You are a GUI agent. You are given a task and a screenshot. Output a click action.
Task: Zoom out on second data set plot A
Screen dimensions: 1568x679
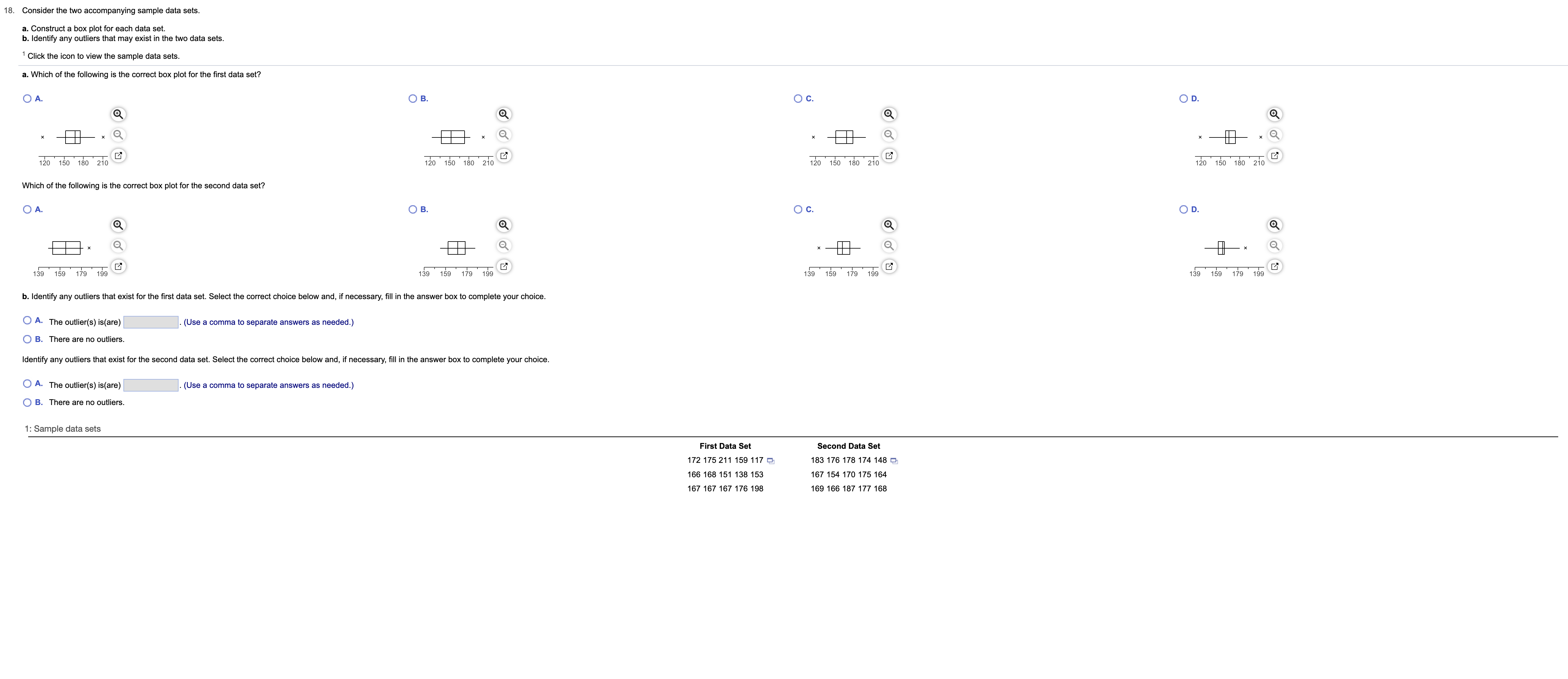pos(118,246)
